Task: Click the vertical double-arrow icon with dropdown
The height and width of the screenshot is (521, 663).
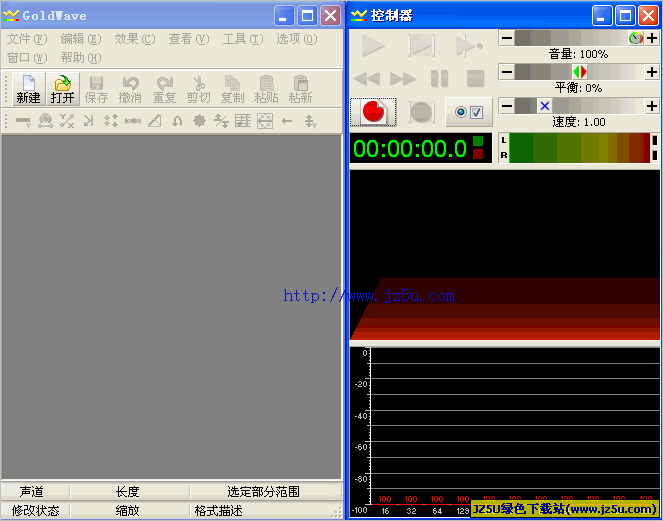Action: [310, 121]
